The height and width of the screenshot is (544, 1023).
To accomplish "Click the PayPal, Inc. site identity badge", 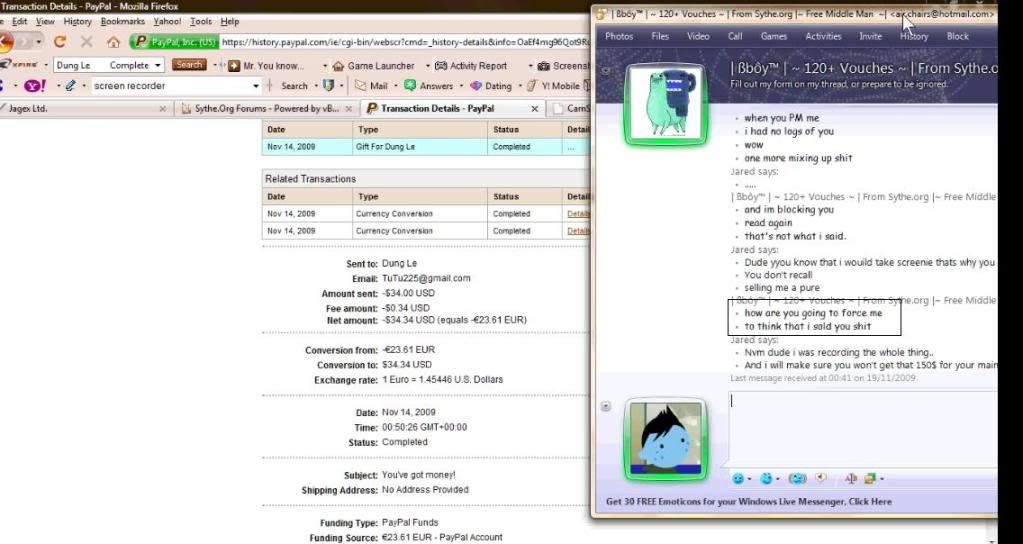I will tap(174, 42).
